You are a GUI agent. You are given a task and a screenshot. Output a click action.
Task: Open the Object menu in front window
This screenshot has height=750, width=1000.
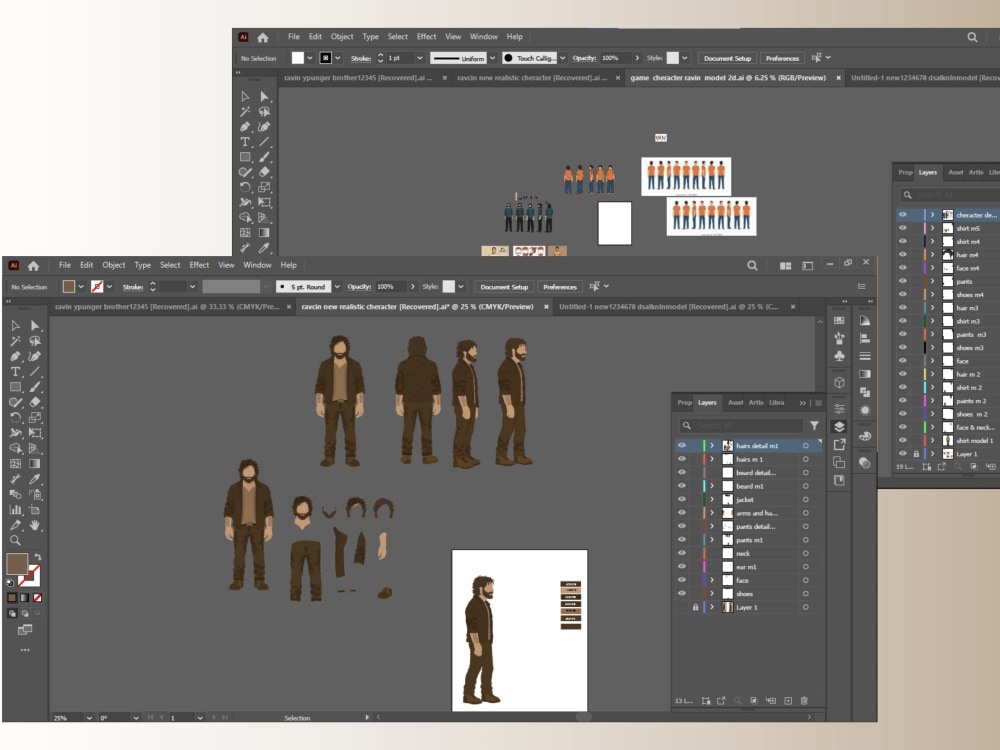click(x=114, y=265)
